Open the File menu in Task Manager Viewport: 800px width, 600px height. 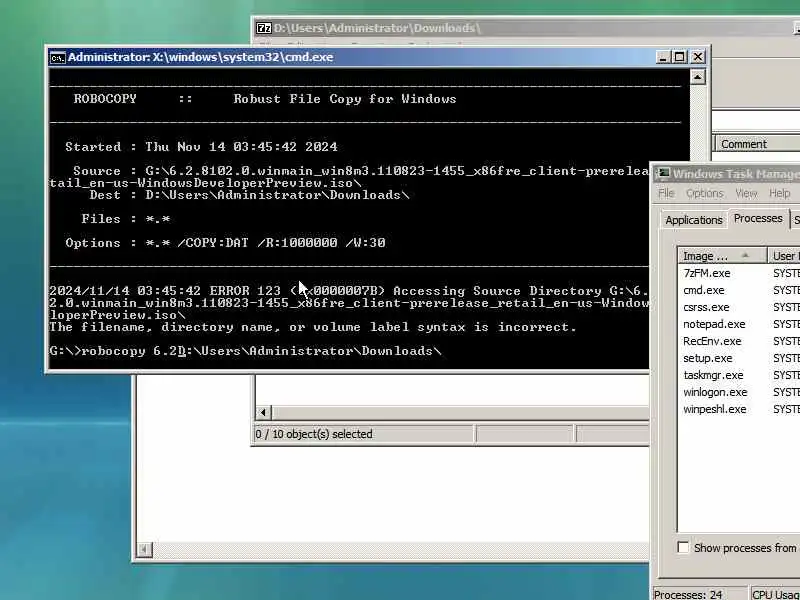pos(666,193)
